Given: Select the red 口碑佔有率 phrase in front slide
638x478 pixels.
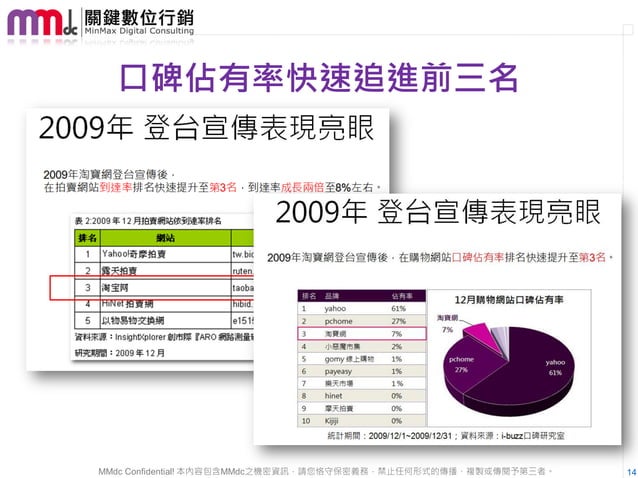Looking at the screenshot, I should tap(478, 258).
